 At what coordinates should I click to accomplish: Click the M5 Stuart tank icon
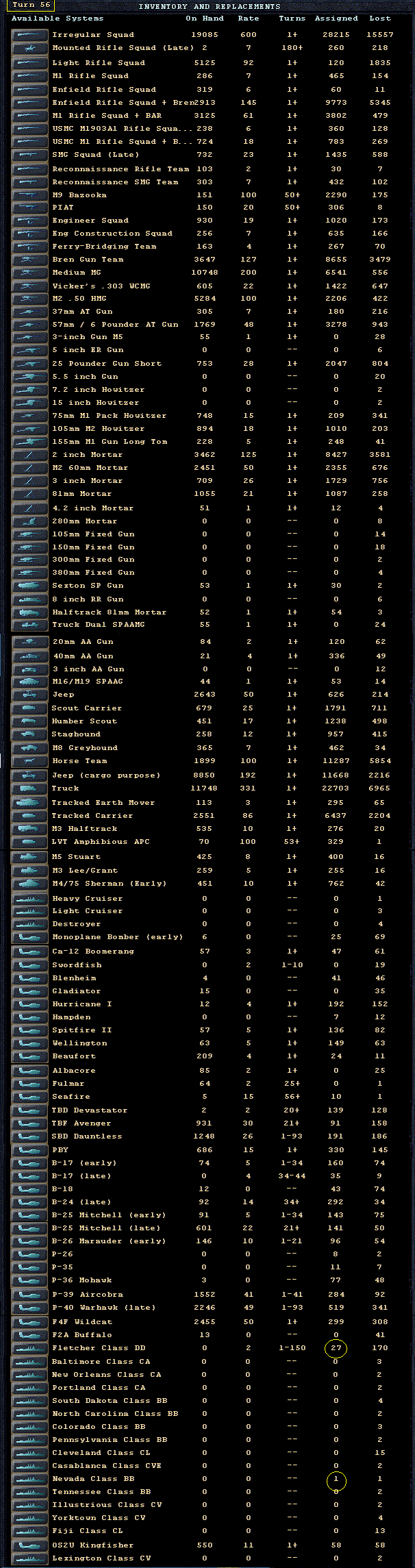point(30,857)
